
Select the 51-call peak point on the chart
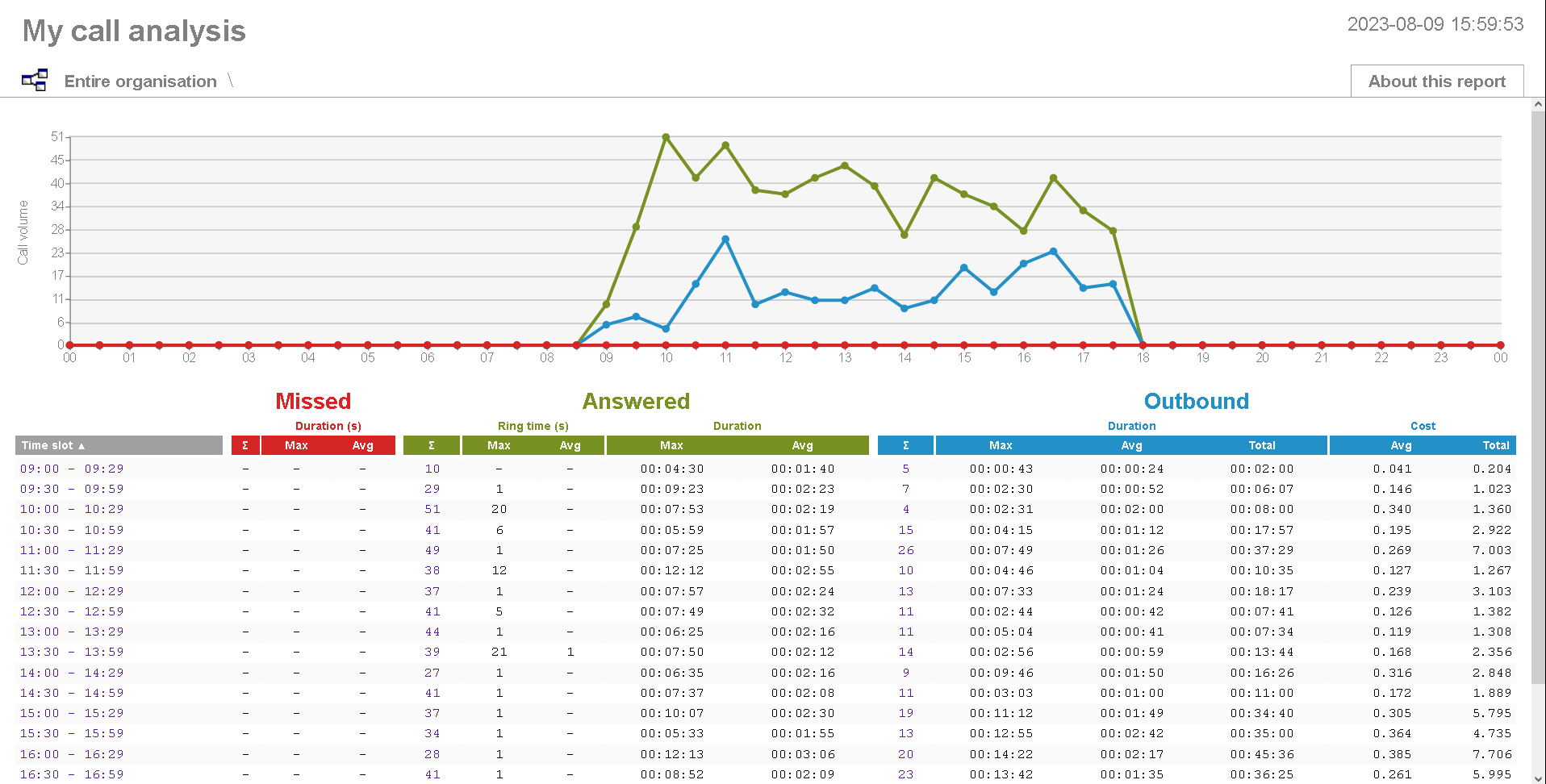click(666, 136)
